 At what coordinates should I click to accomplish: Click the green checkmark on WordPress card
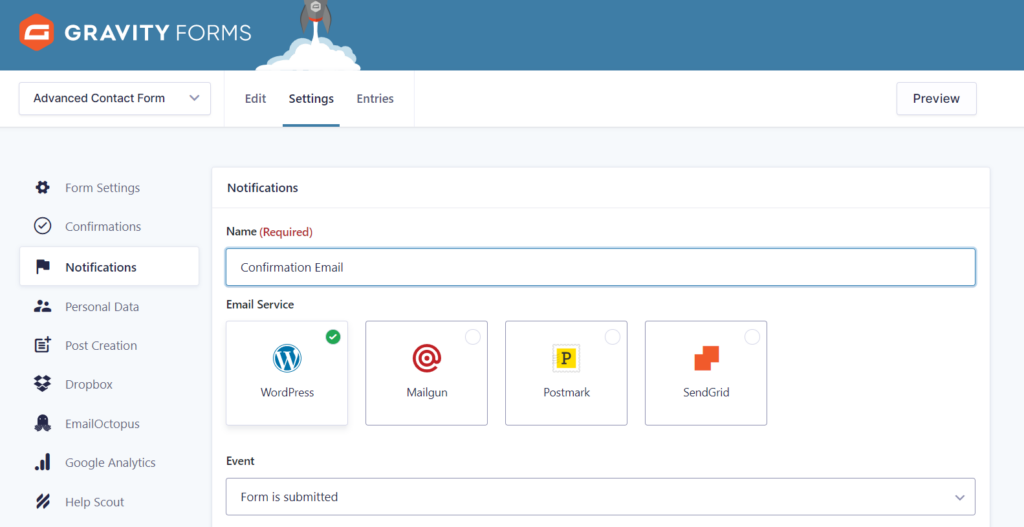(333, 337)
